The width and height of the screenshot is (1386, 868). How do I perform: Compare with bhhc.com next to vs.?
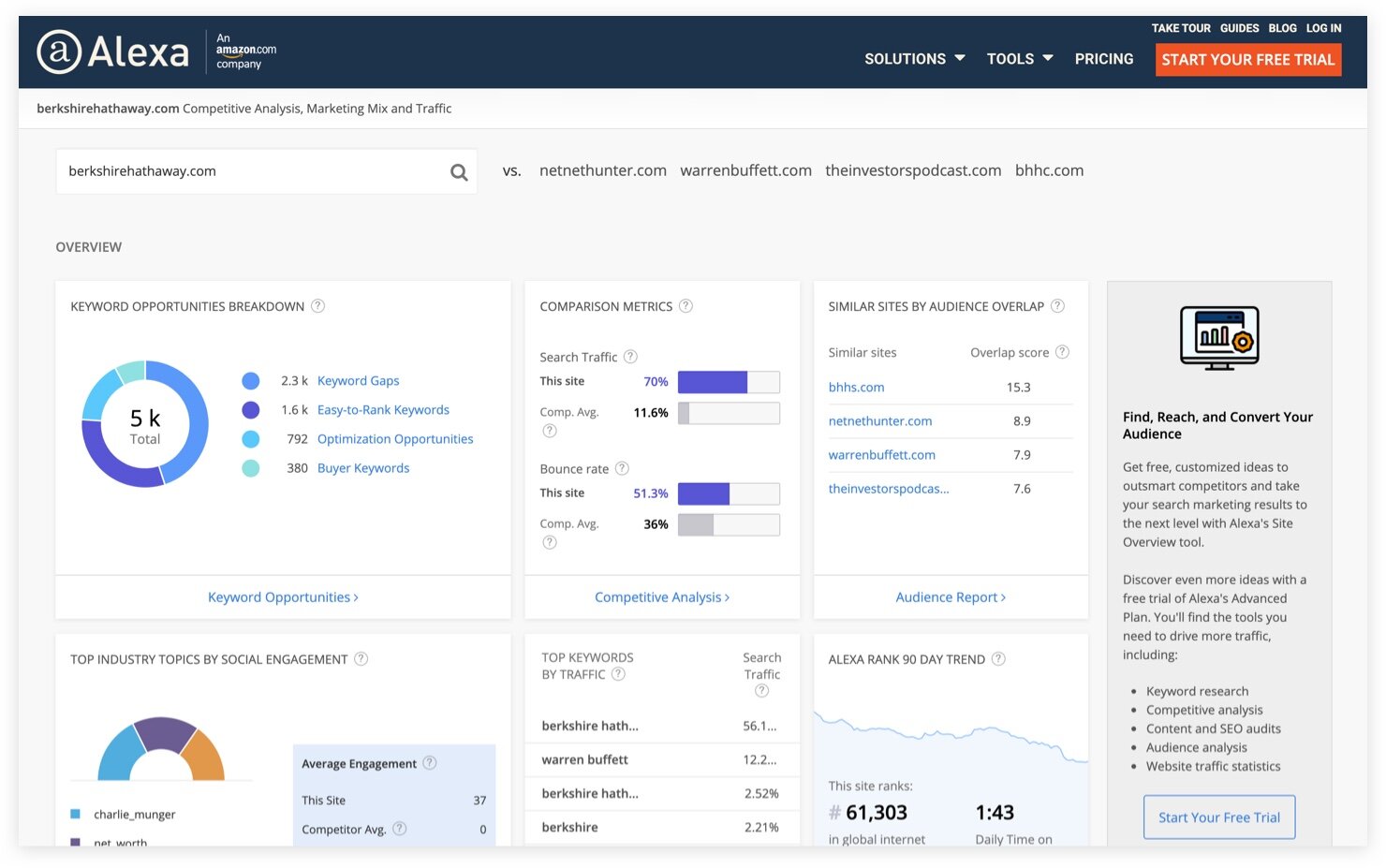click(1049, 170)
